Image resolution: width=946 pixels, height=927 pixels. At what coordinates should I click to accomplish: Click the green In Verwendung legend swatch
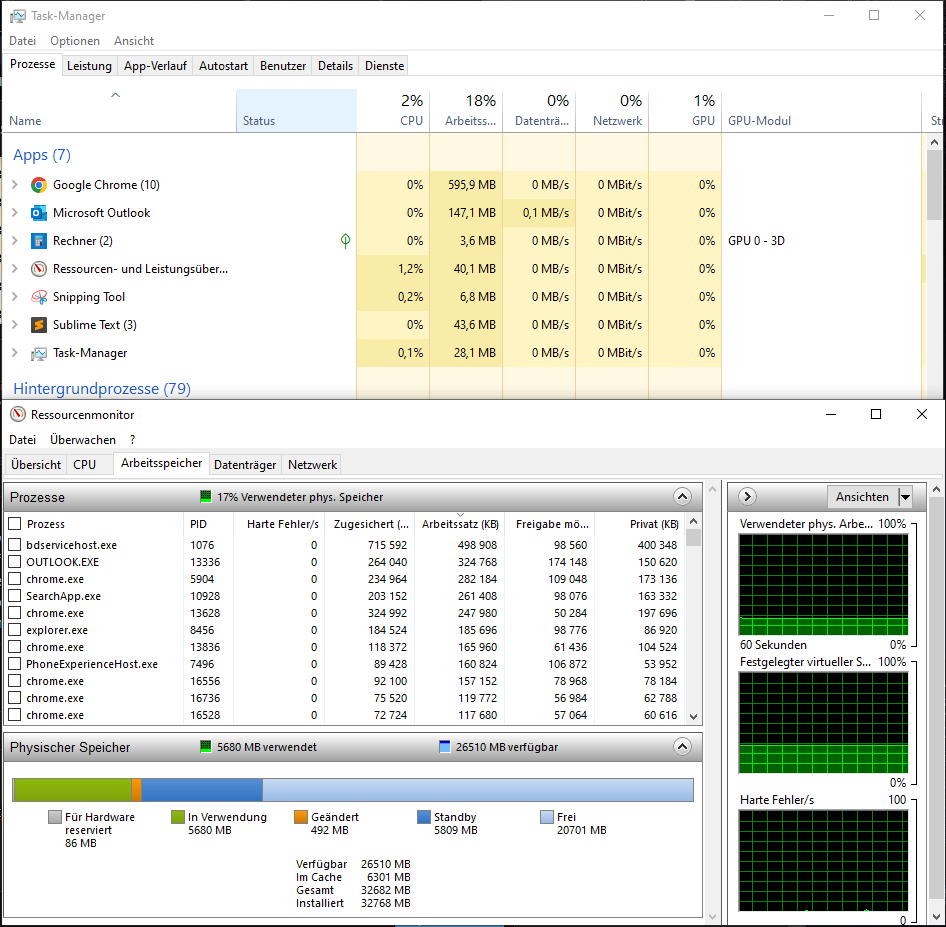178,817
